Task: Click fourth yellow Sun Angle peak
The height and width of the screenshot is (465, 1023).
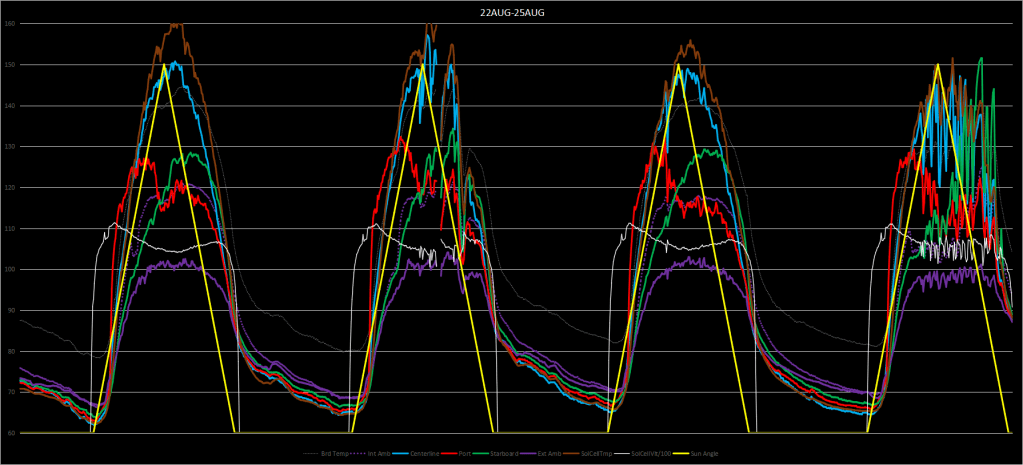Action: coord(937,65)
